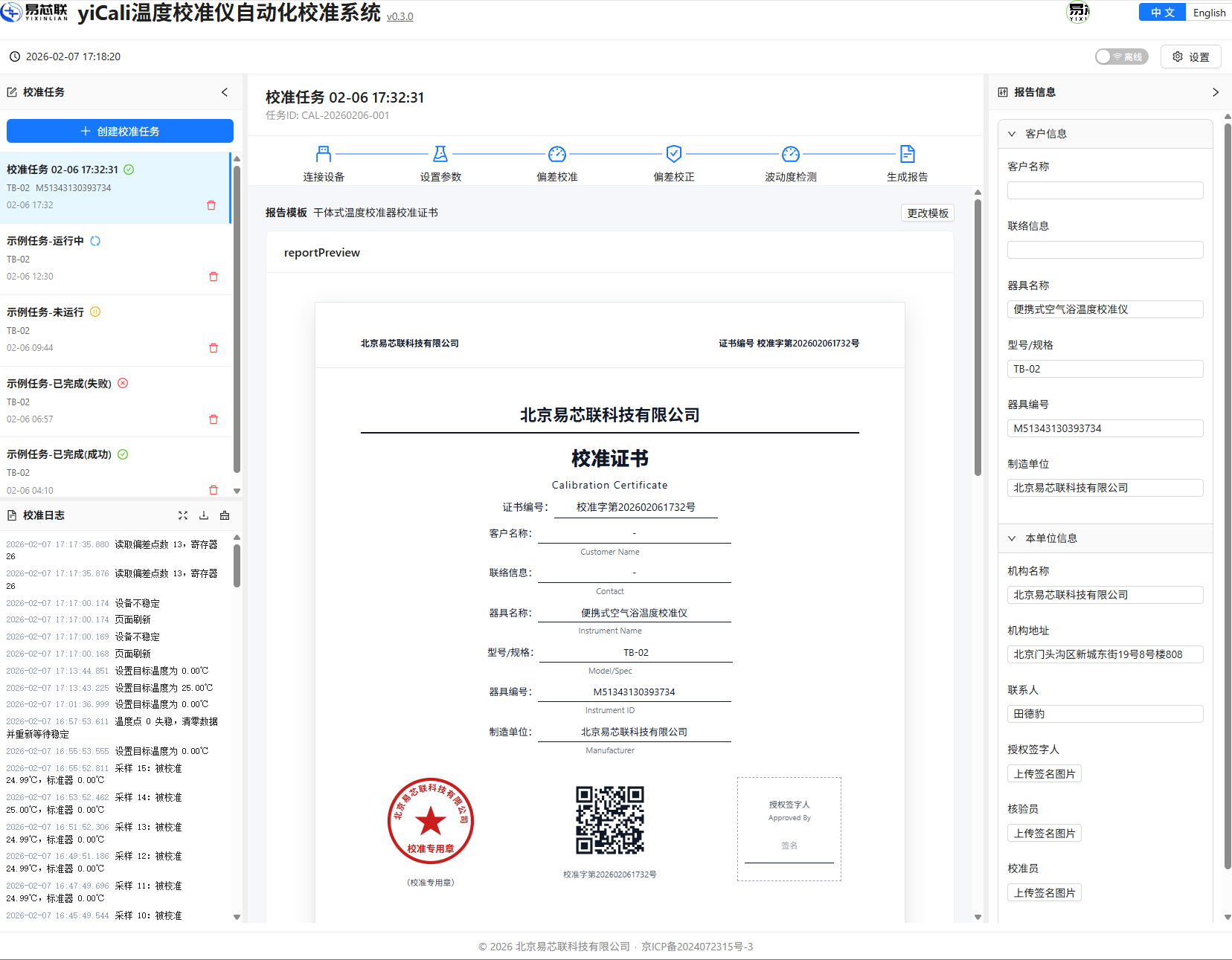The image size is (1232, 960).
Task: Click the 型号/规格 field showing TB-02
Action: (x=1105, y=369)
